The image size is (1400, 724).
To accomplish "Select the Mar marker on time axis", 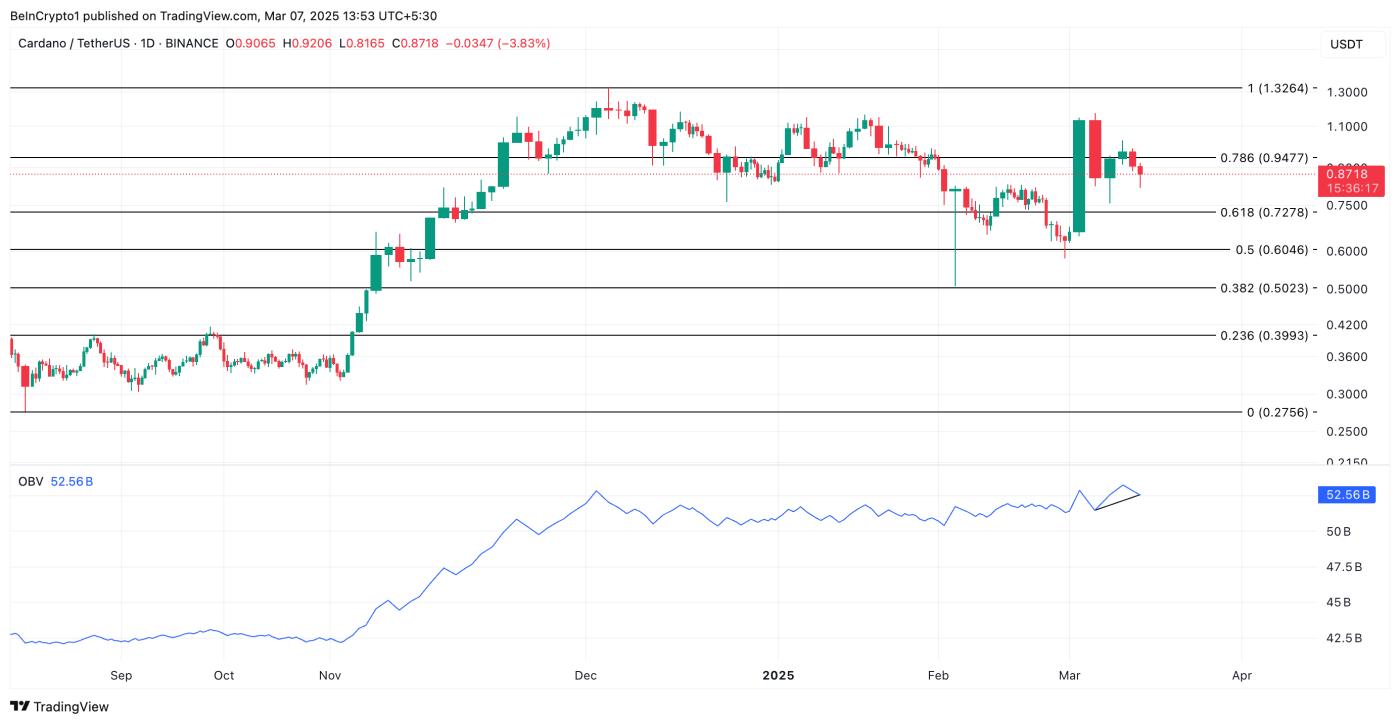I will click(1070, 675).
